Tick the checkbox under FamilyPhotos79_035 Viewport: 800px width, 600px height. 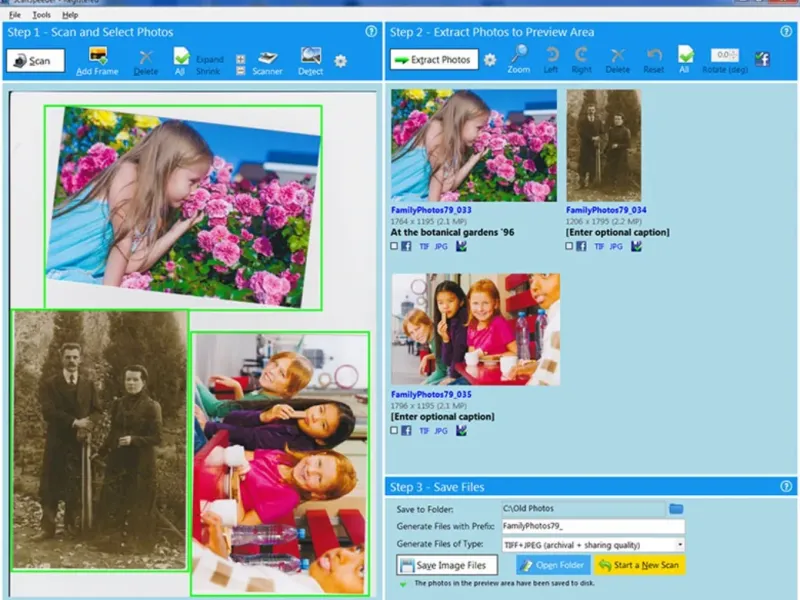395,430
